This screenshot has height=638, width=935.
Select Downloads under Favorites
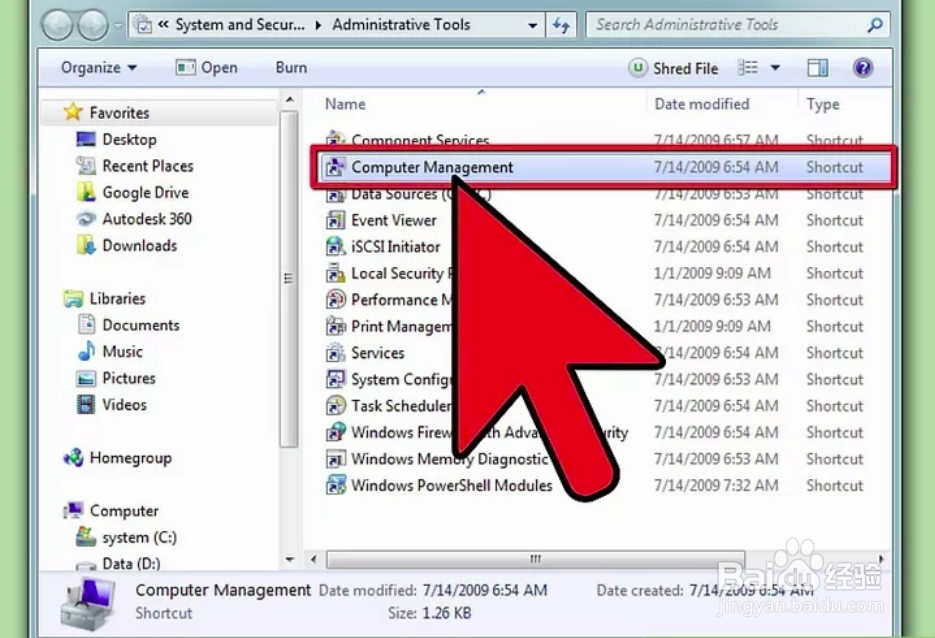point(140,245)
